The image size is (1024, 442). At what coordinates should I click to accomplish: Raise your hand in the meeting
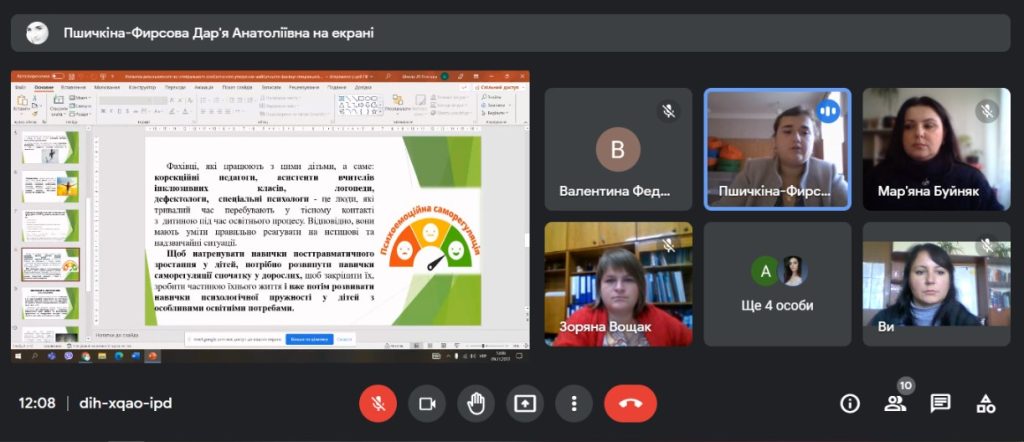(x=476, y=403)
